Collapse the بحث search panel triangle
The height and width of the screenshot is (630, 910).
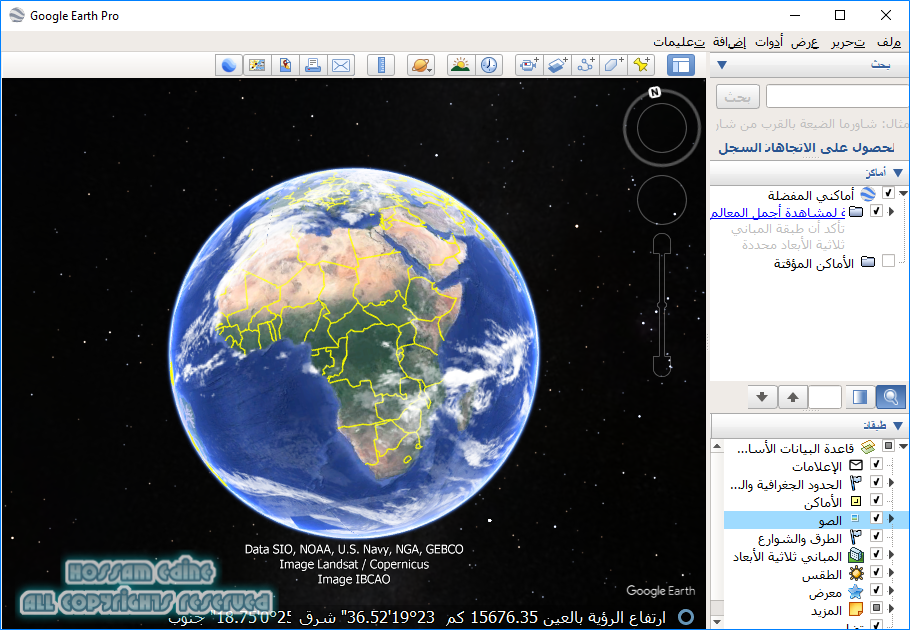722,65
